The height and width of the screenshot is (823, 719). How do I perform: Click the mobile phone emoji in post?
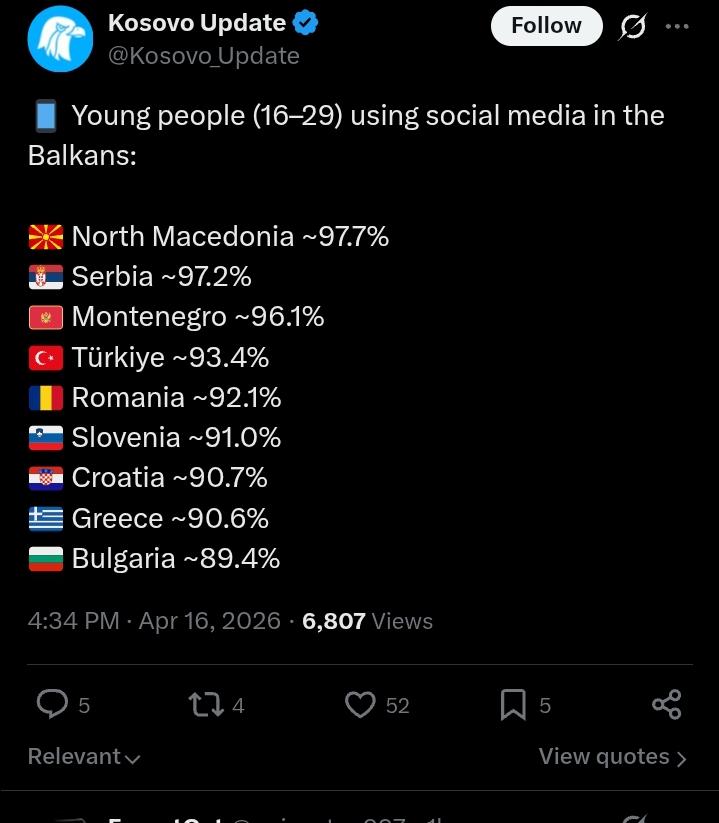point(45,117)
